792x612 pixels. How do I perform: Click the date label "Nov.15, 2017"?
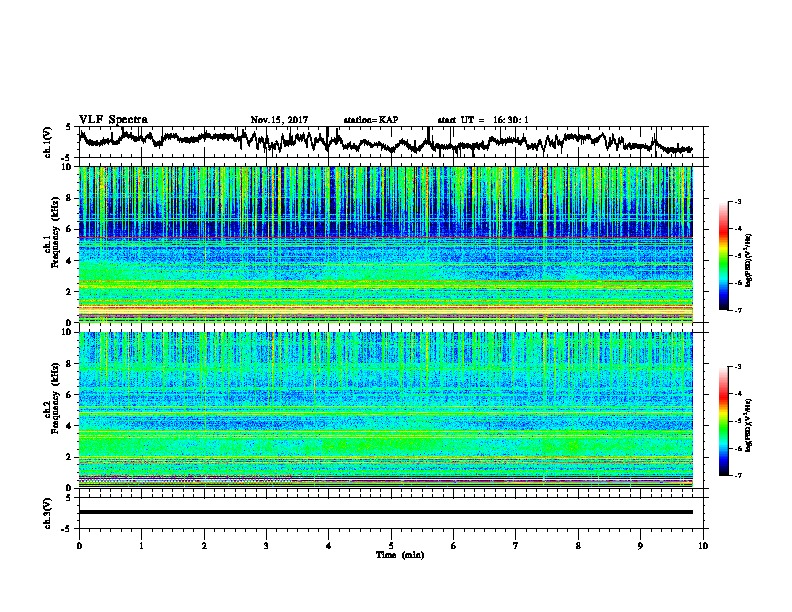pyautogui.click(x=279, y=120)
